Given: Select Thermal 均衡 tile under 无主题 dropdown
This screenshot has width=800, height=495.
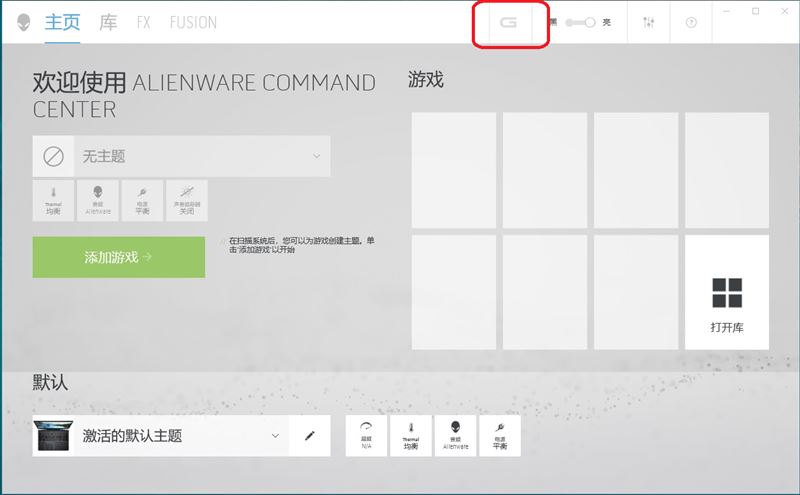Looking at the screenshot, I should 53,201.
